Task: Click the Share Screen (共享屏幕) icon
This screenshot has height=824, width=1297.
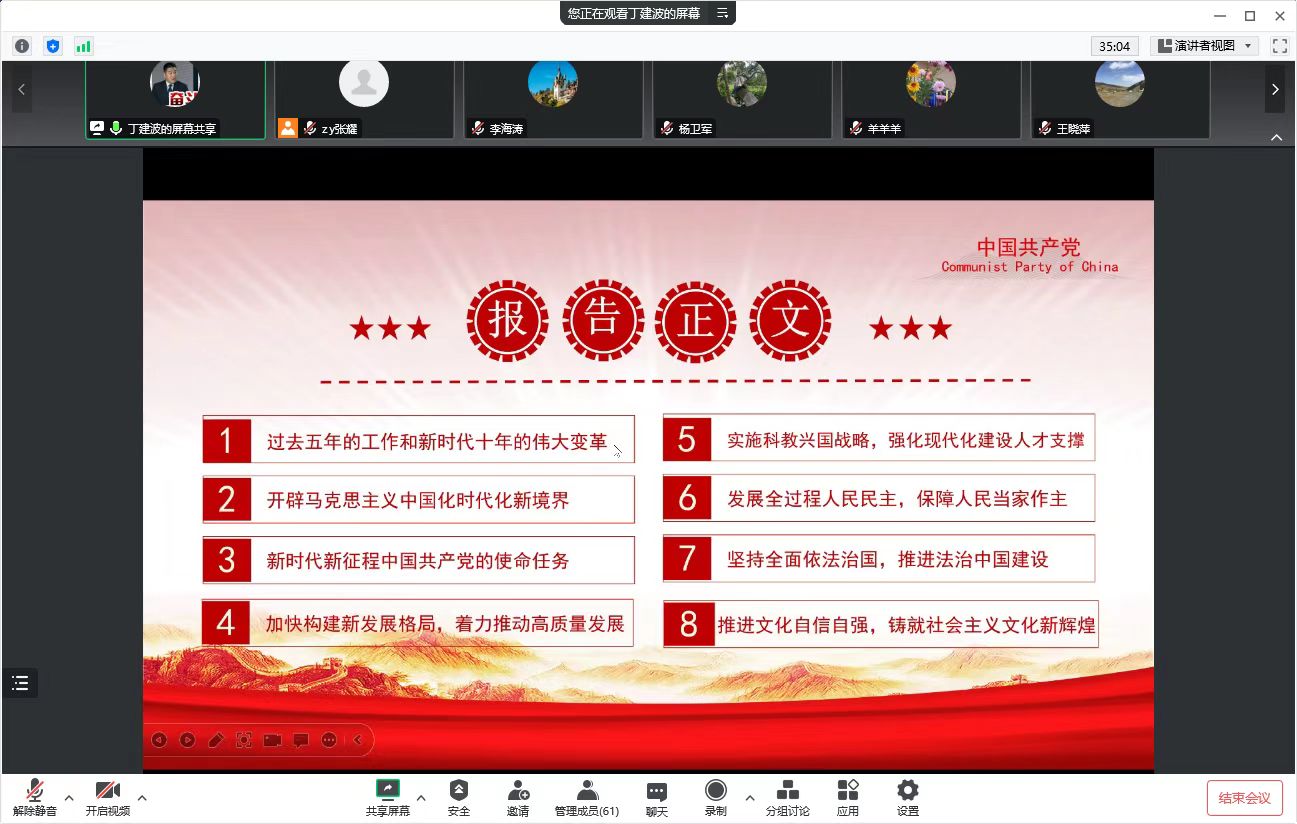Action: (387, 797)
